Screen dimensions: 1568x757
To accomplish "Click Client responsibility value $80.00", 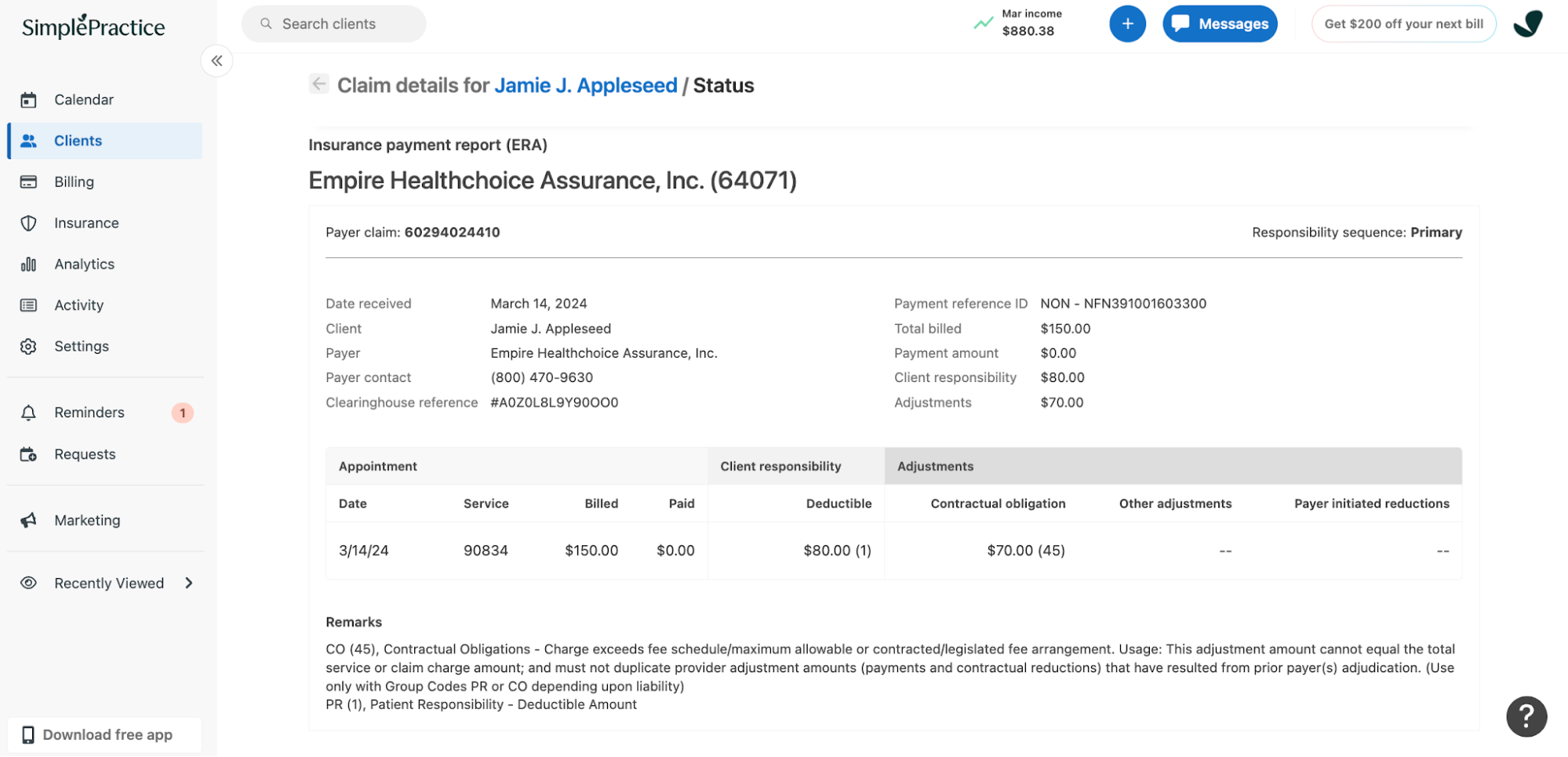I will (1062, 377).
